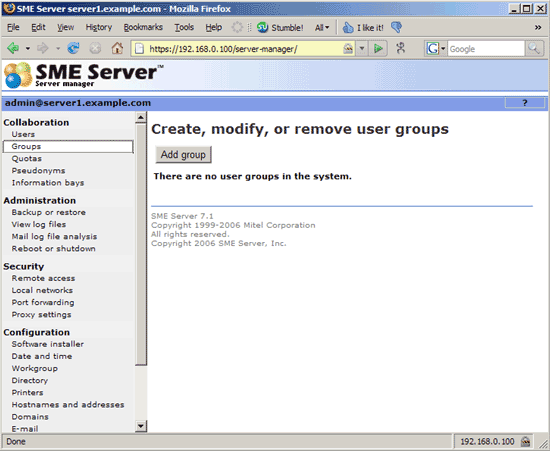Open Proxy settings

(41, 315)
